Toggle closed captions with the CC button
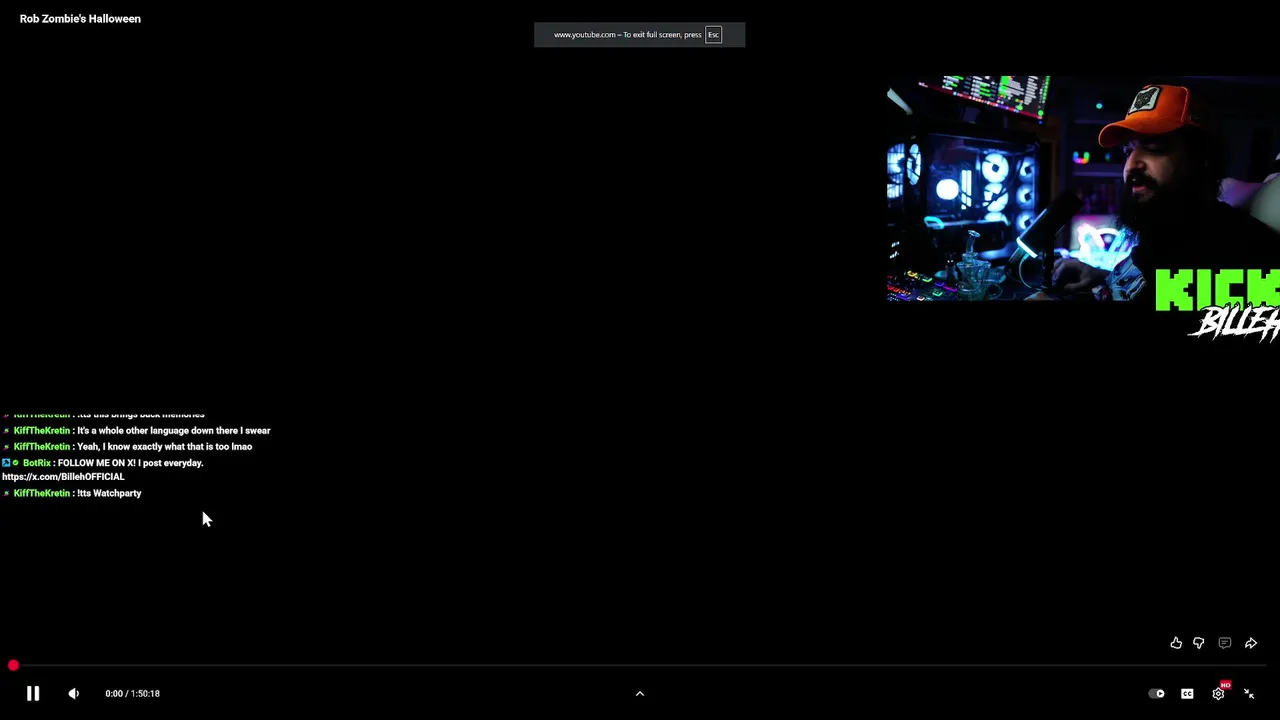This screenshot has height=720, width=1280. coord(1187,693)
